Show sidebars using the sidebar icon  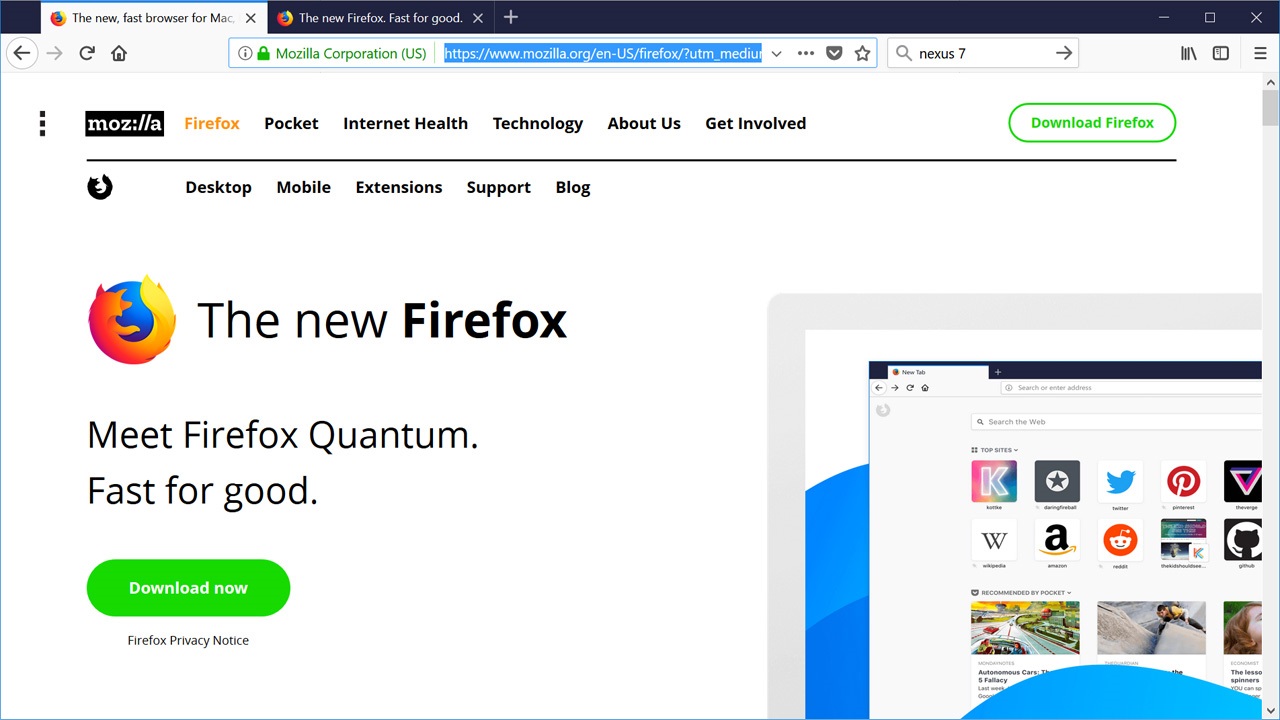point(1220,53)
